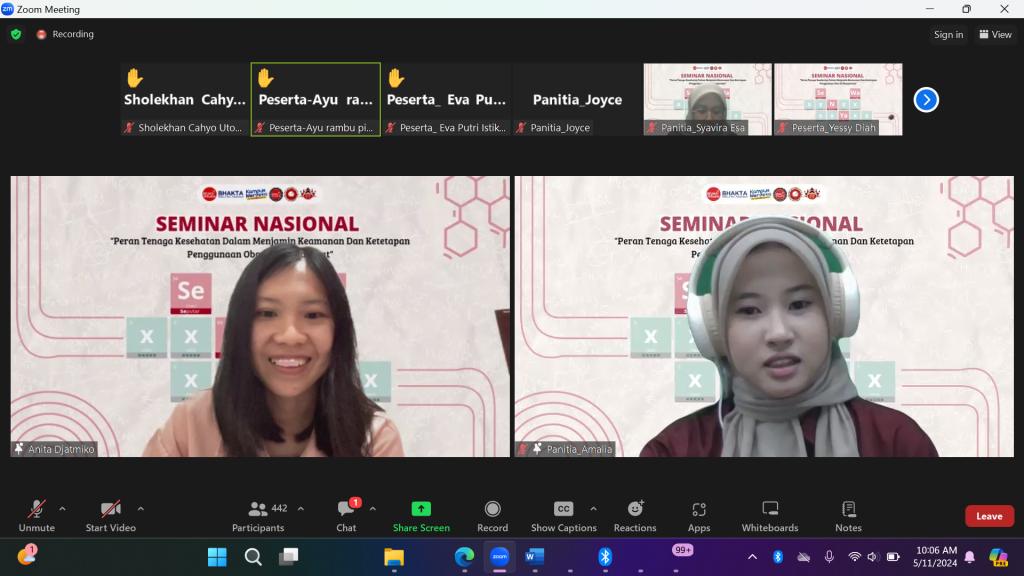This screenshot has height=576, width=1024.
Task: Open the Participants list
Action: tap(258, 515)
